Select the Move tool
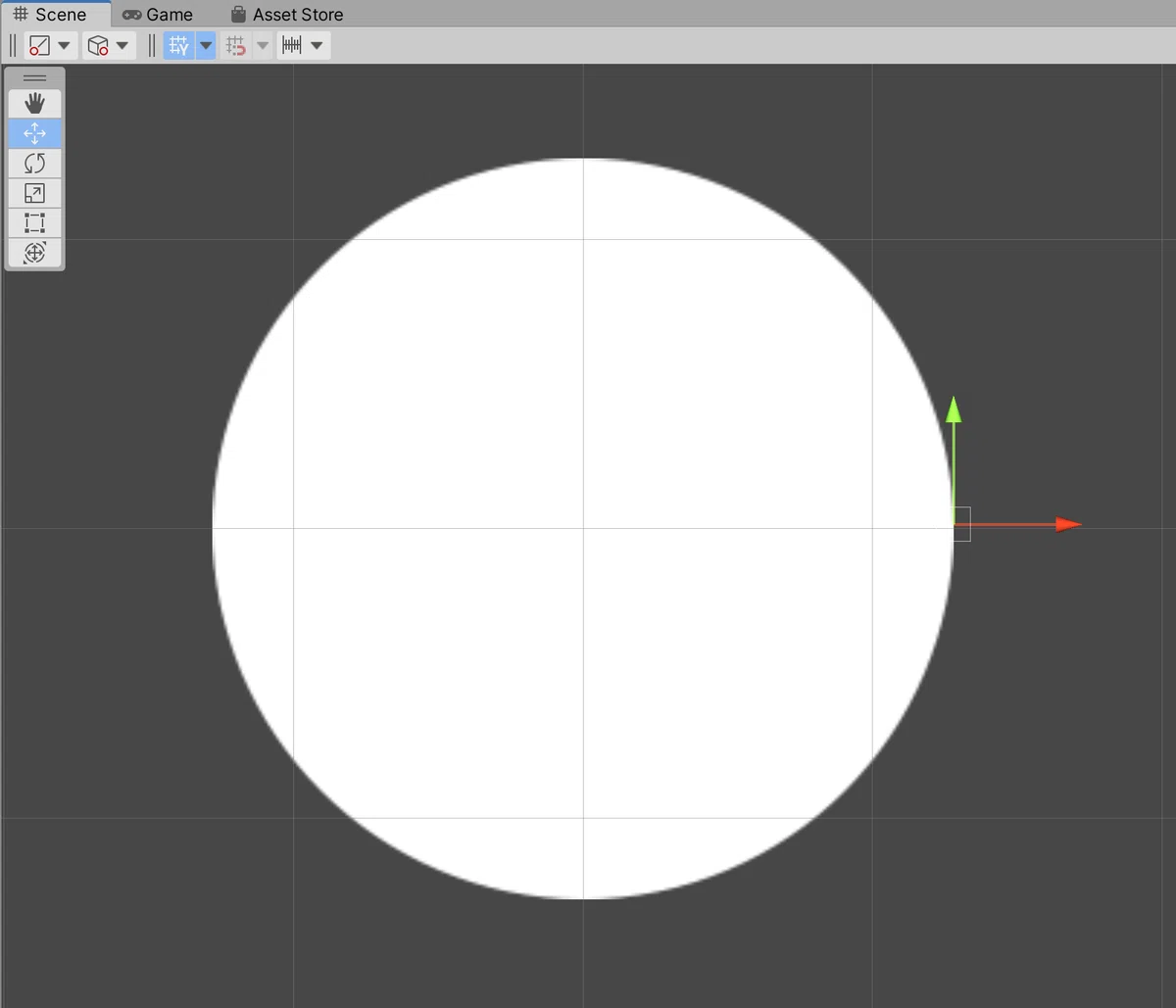This screenshot has width=1176, height=1008. [x=34, y=133]
